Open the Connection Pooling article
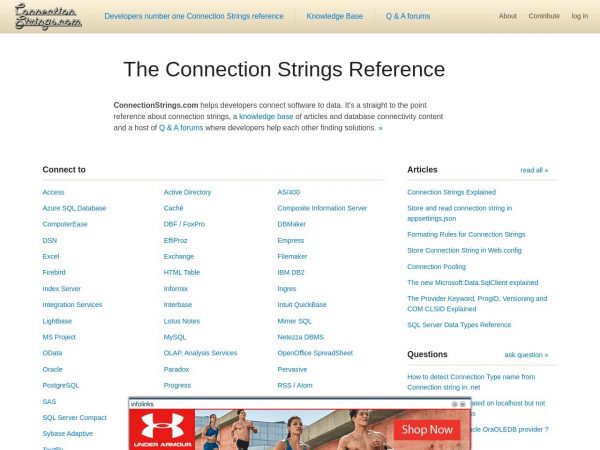600x450 pixels. point(436,267)
